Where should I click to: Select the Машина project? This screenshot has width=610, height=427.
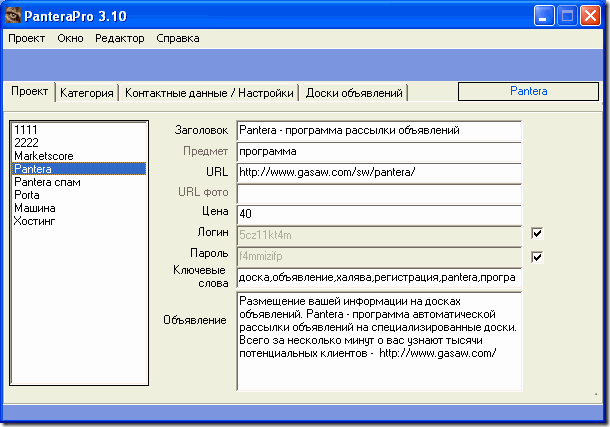tap(79, 208)
